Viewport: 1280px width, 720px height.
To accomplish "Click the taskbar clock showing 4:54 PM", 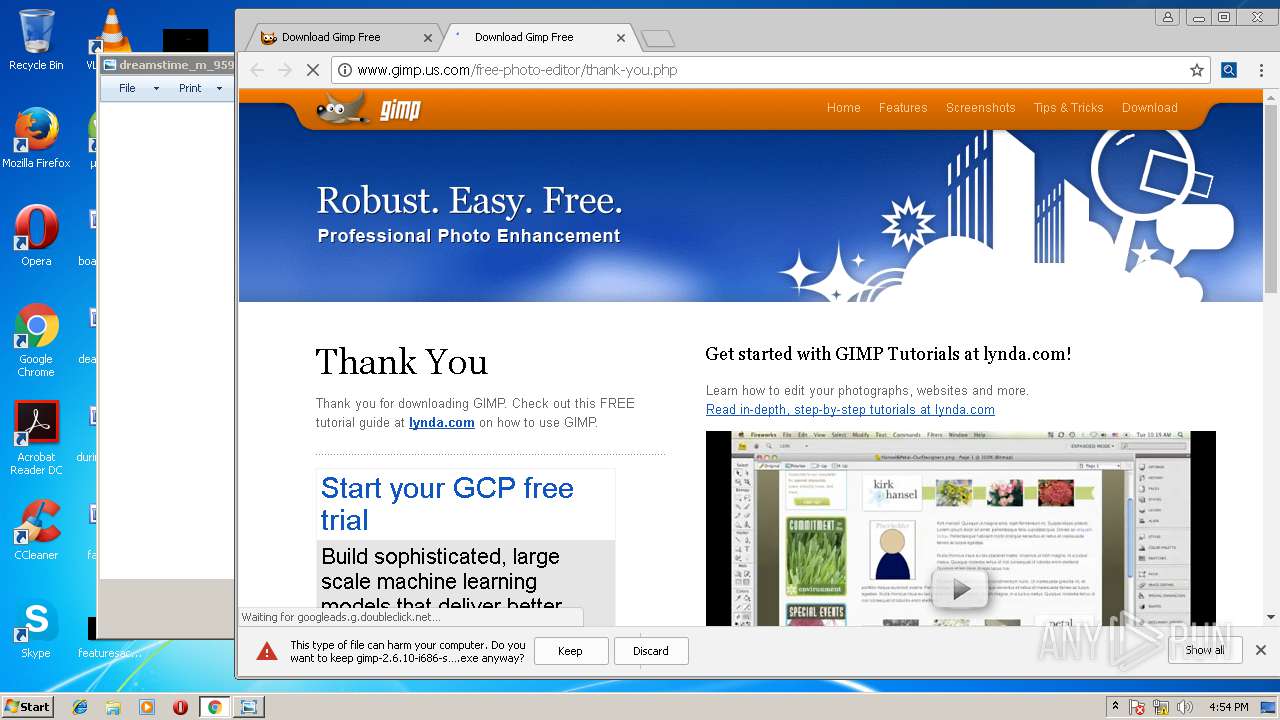I will tap(1228, 707).
